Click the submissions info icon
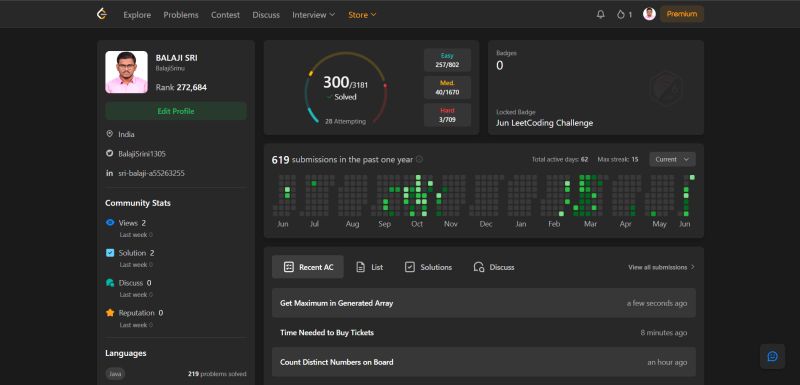Image resolution: width=800 pixels, height=385 pixels. 419,159
